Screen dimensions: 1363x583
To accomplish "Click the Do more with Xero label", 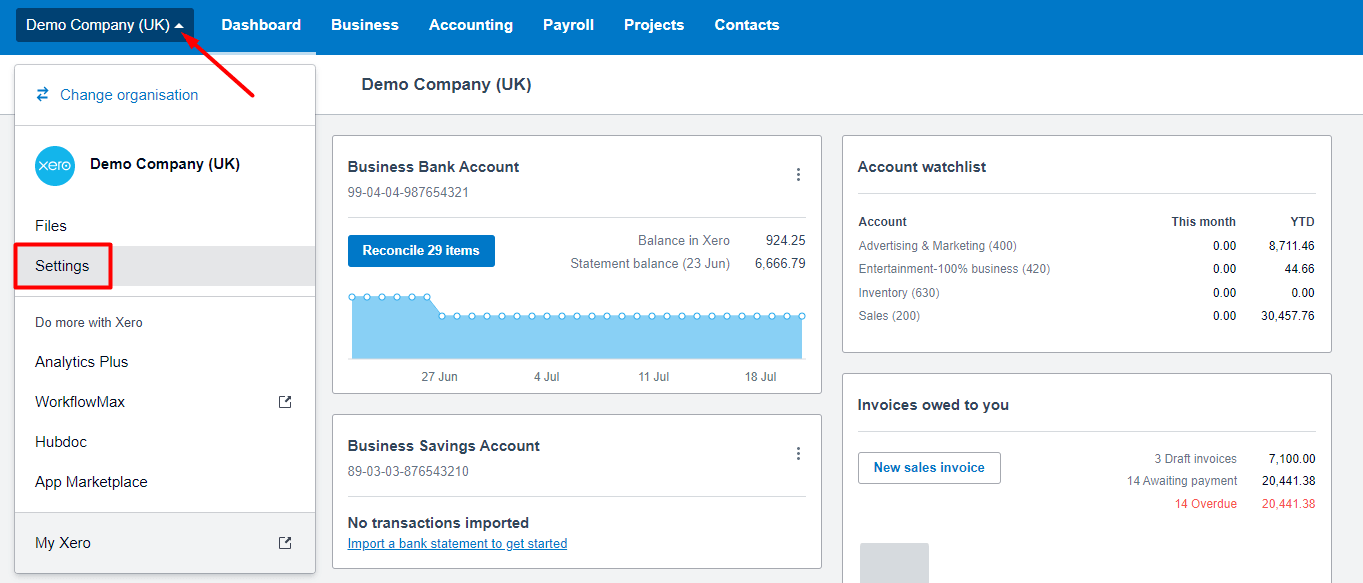I will tap(89, 323).
